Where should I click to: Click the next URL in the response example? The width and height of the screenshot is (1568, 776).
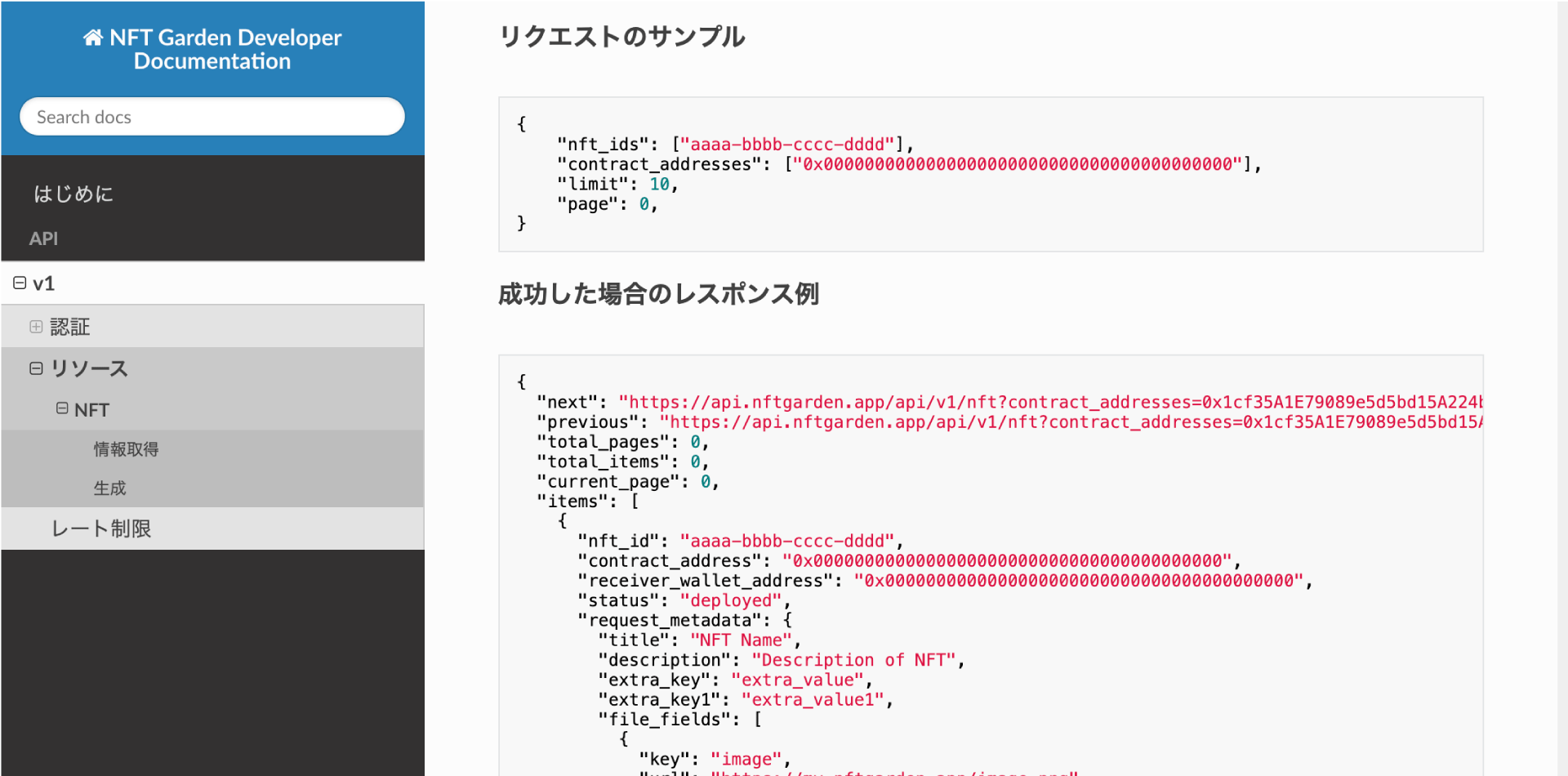[x=980, y=401]
